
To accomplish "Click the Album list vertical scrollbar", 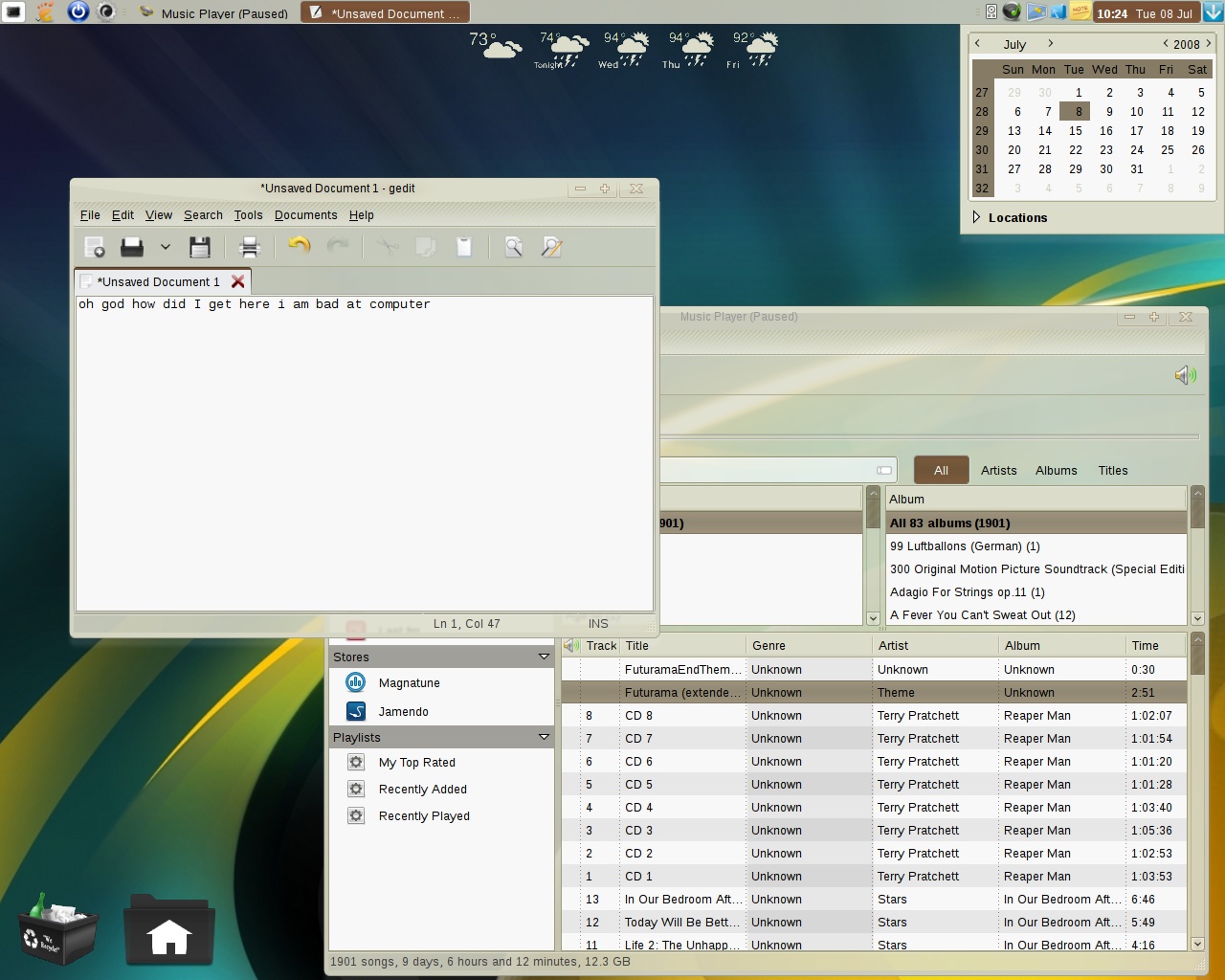I will 1196,555.
